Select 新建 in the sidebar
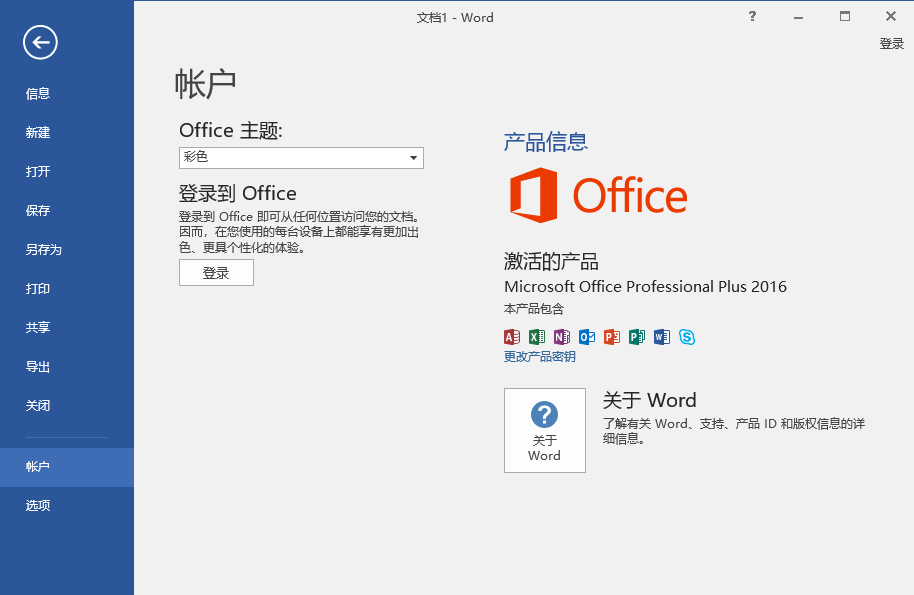The height and width of the screenshot is (595, 914). pos(38,133)
